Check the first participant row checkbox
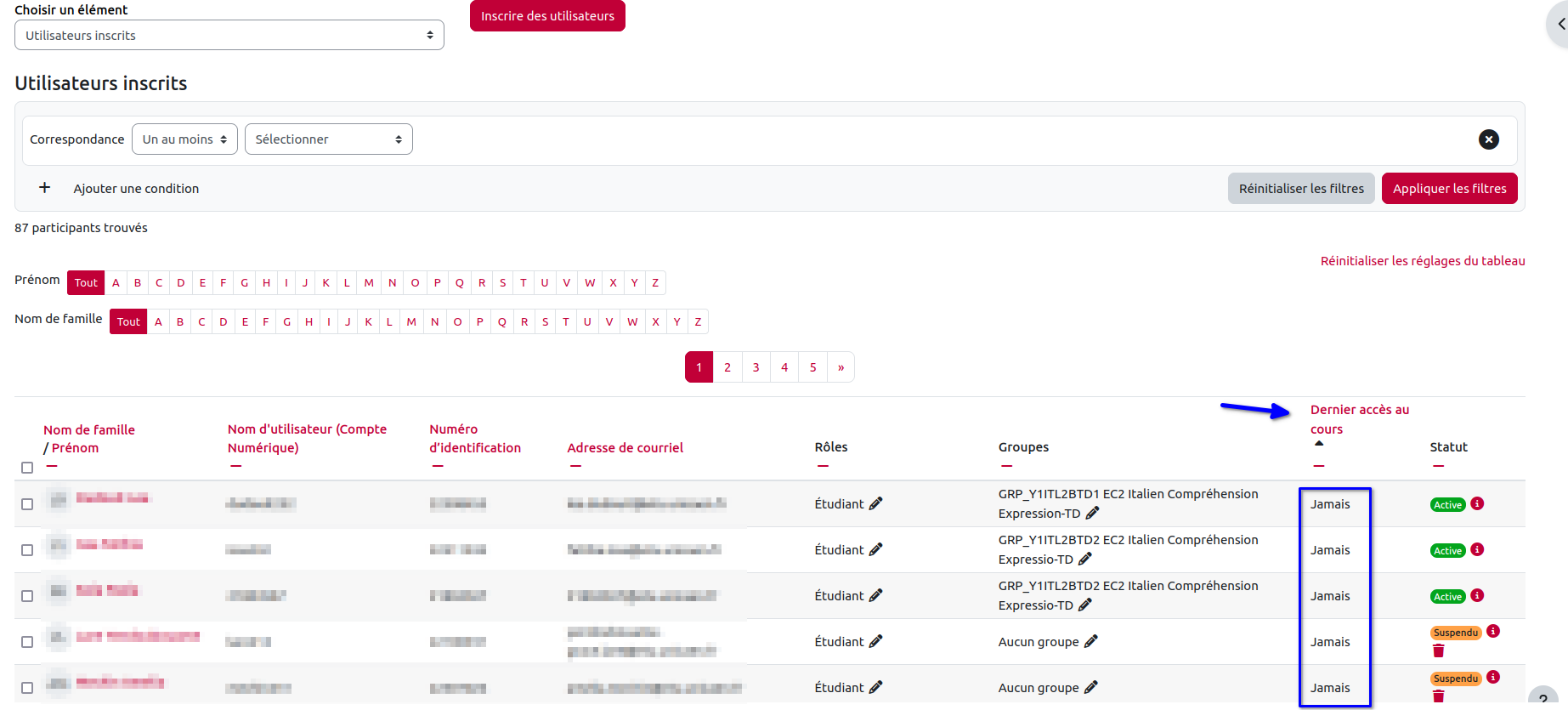 (27, 504)
